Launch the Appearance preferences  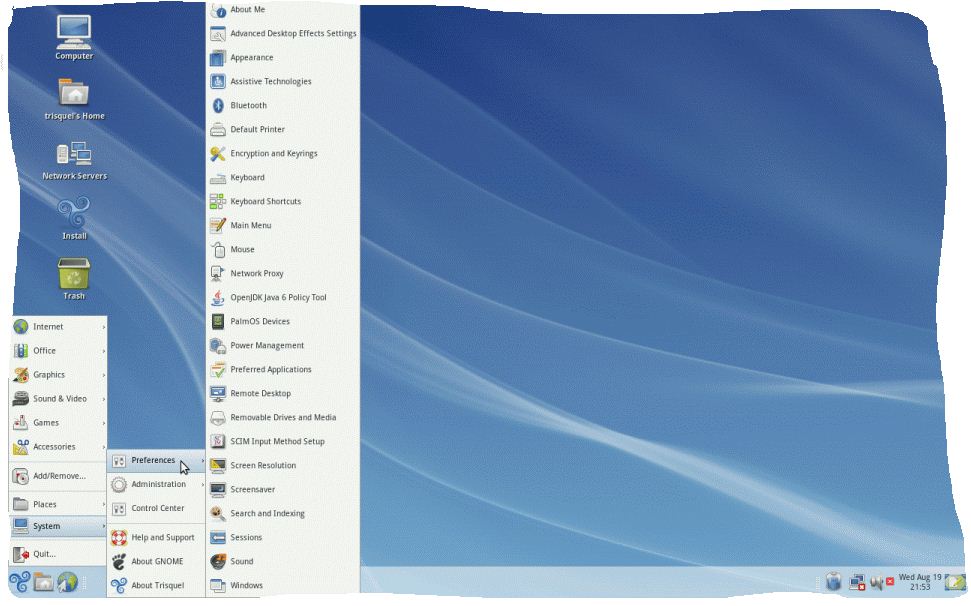pos(282,58)
